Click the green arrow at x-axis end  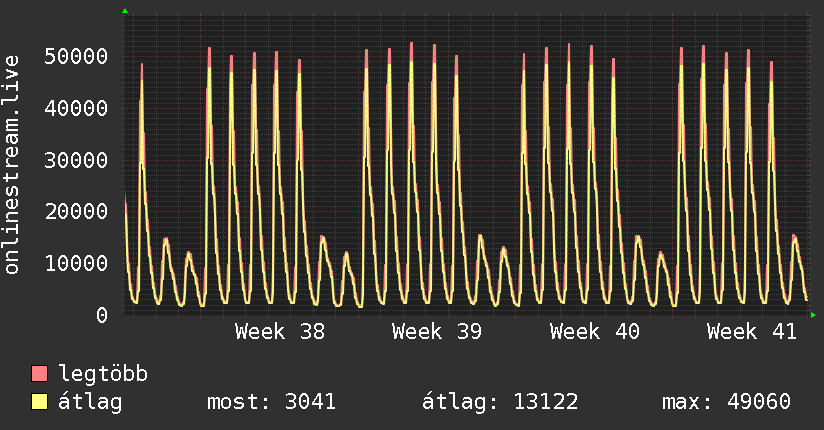[x=813, y=315]
